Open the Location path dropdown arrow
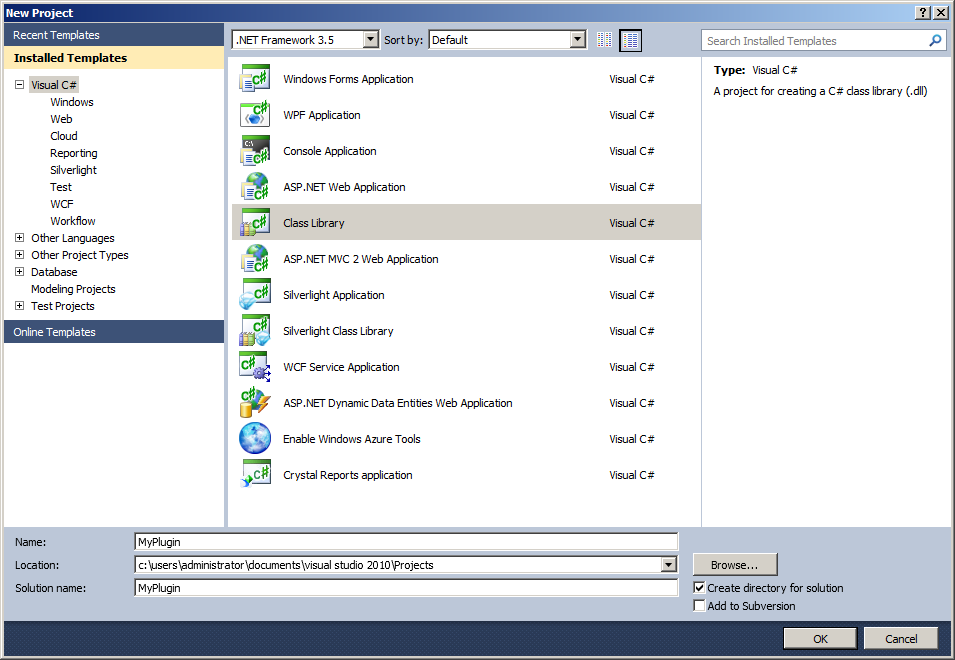This screenshot has height=660, width=955. 669,565
